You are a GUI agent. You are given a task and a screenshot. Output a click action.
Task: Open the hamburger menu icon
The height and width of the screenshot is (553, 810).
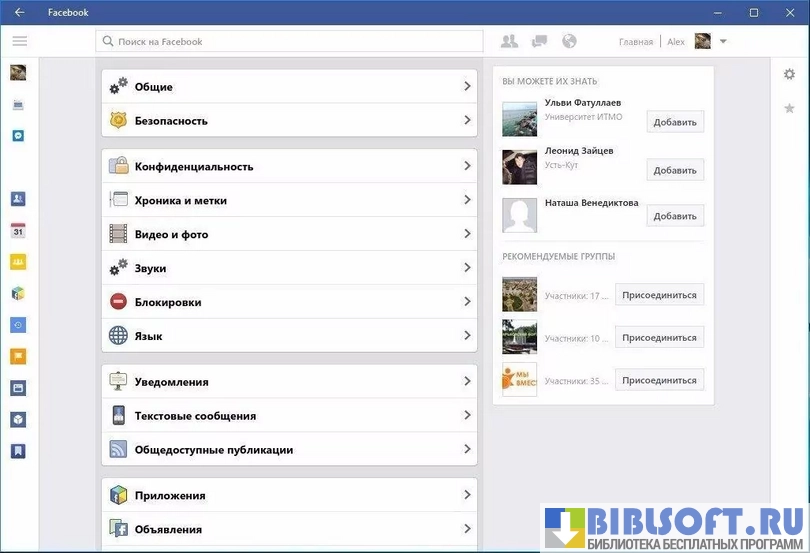pyautogui.click(x=20, y=41)
